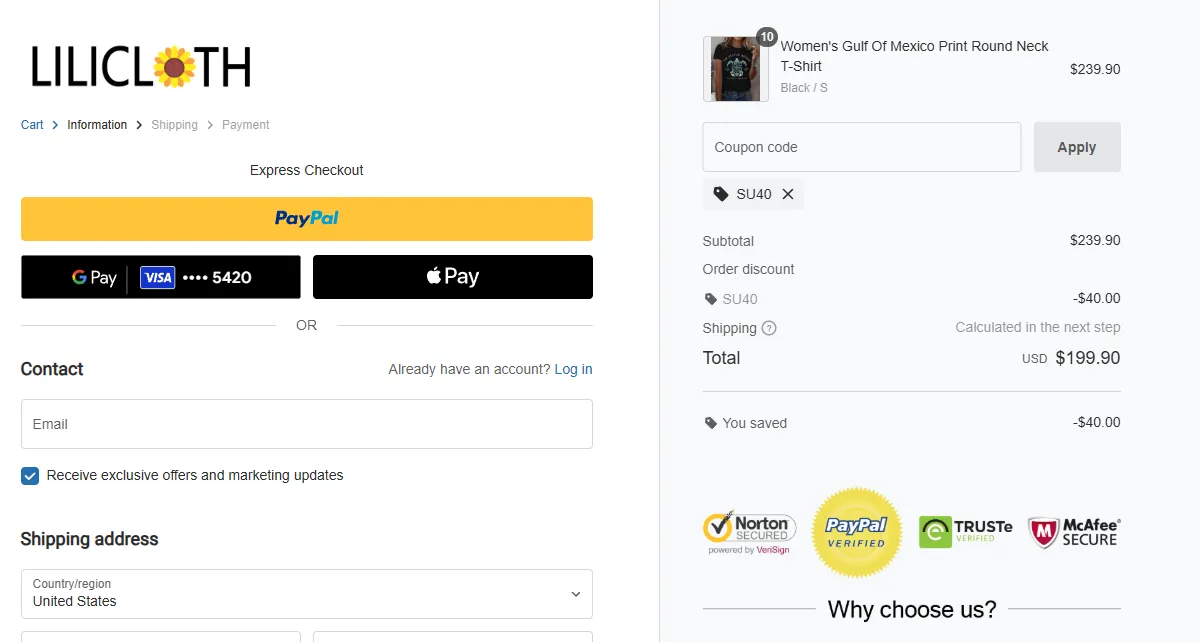This screenshot has width=1200, height=642.
Task: Choose Google Pay with Visa card 5420
Action: click(x=160, y=276)
